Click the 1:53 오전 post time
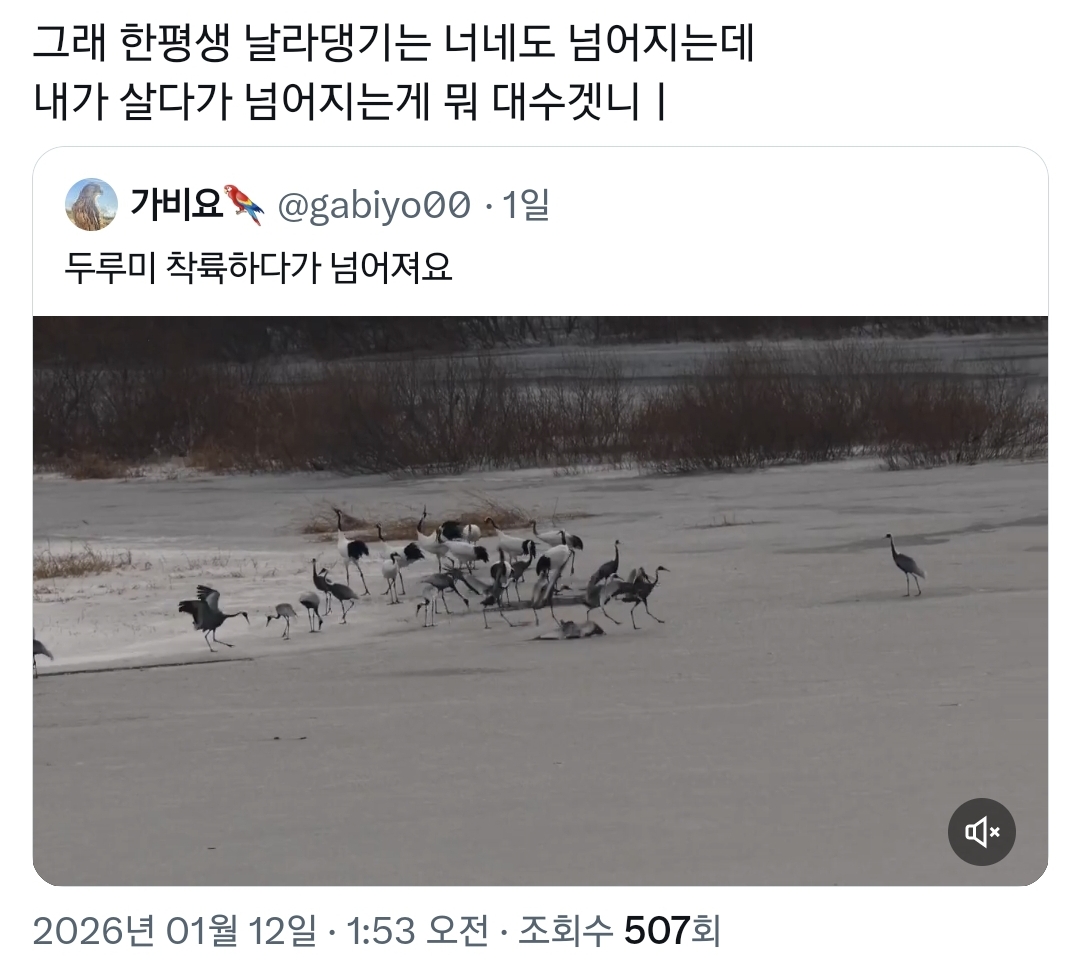 coord(417,931)
